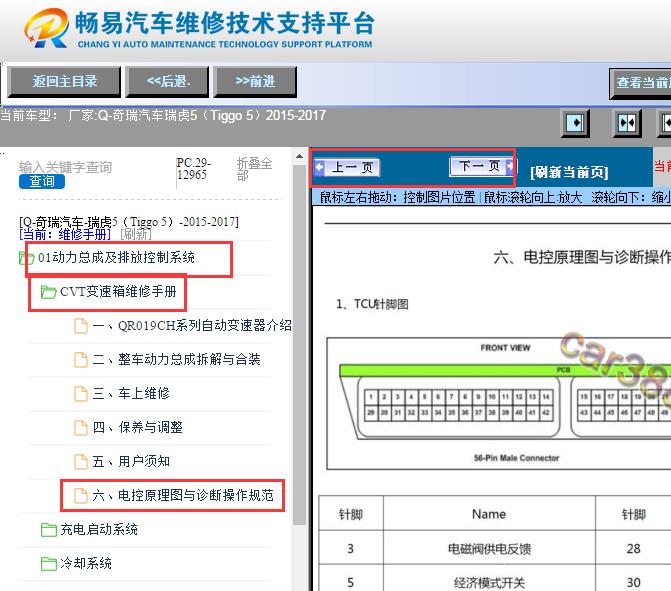The image size is (671, 591).
Task: Click the document icon beside 四、保养与调整
Action: pyautogui.click(x=81, y=427)
